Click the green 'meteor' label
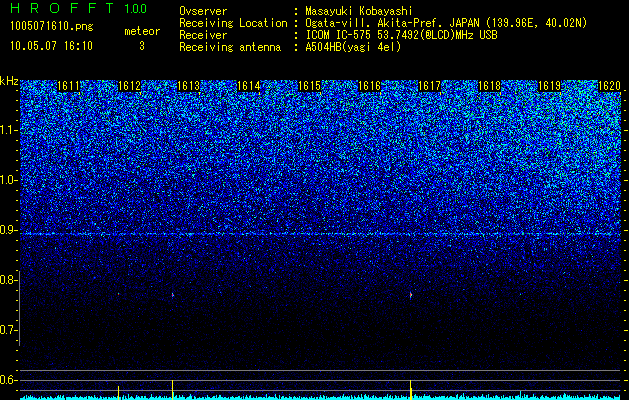The height and width of the screenshot is (400, 629). point(142,31)
